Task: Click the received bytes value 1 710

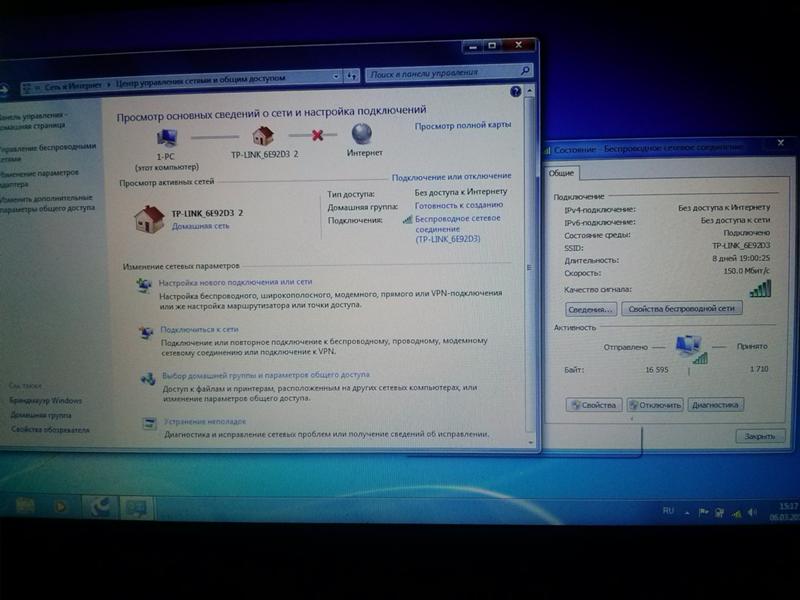Action: [x=759, y=368]
